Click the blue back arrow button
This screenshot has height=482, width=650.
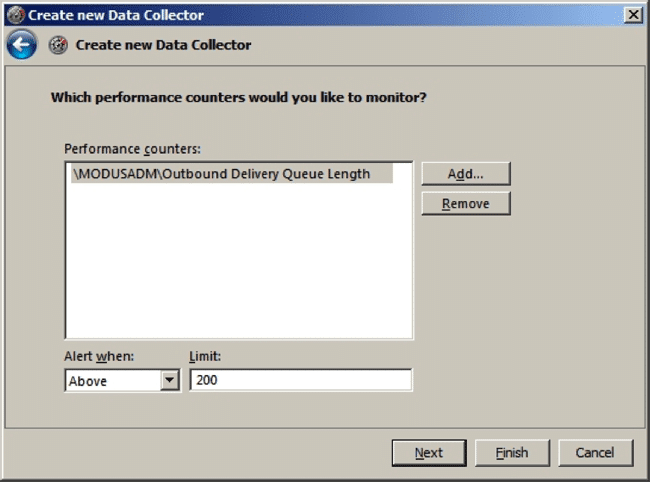tap(22, 45)
